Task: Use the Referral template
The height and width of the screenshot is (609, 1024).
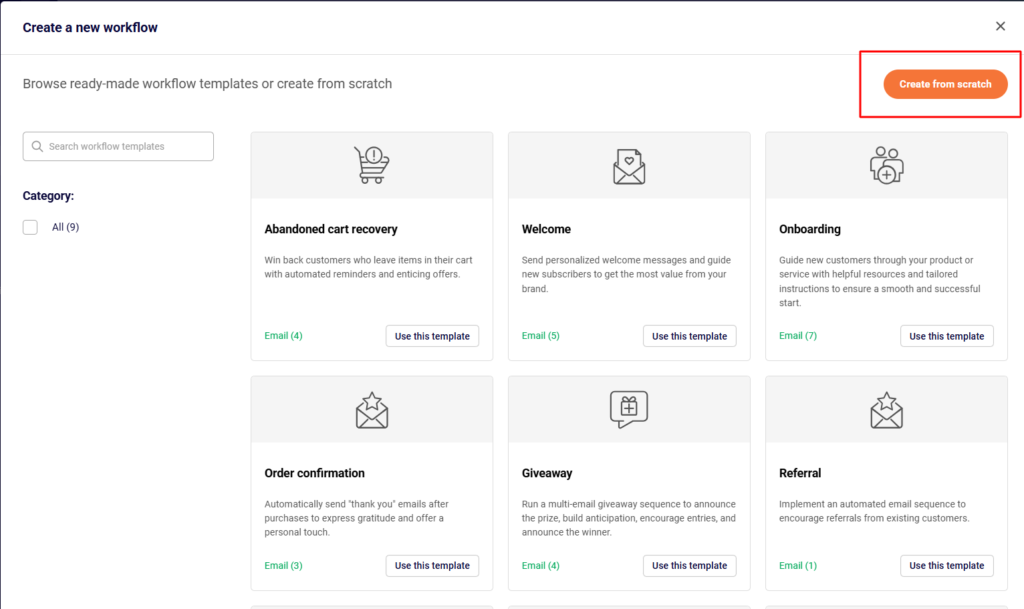Action: pos(946,565)
